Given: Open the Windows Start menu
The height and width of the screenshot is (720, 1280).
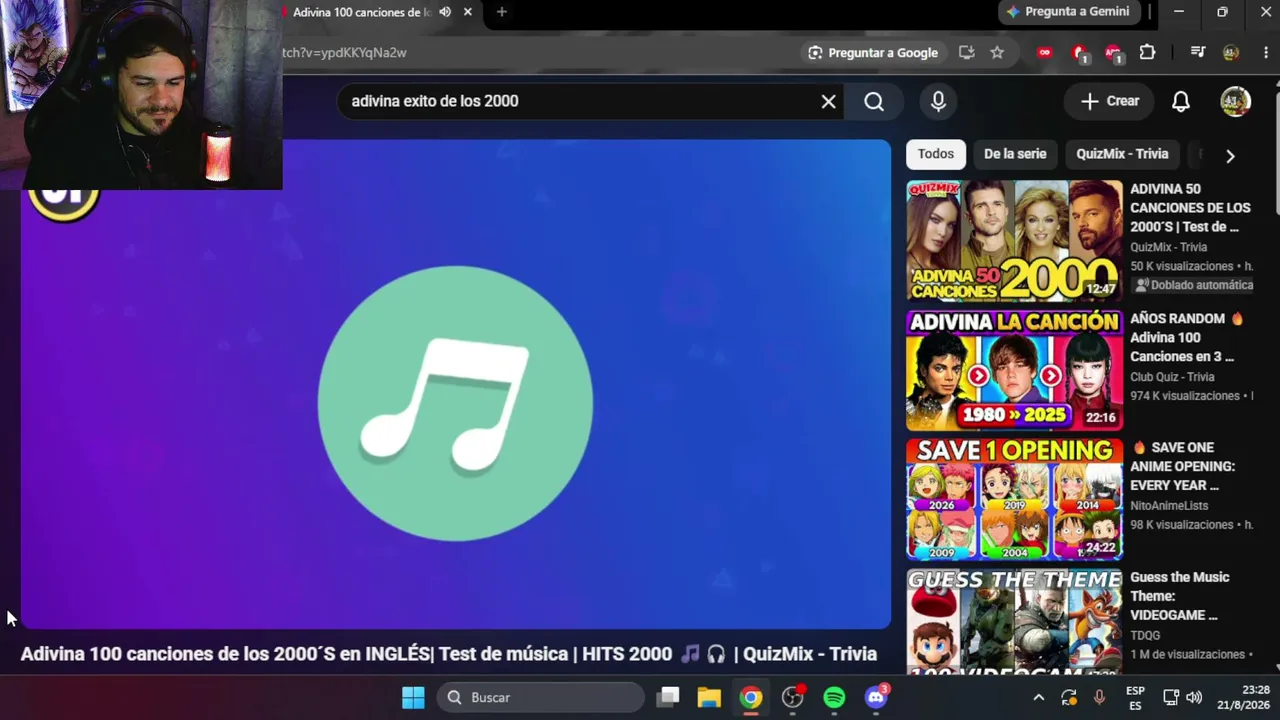Looking at the screenshot, I should 413,697.
